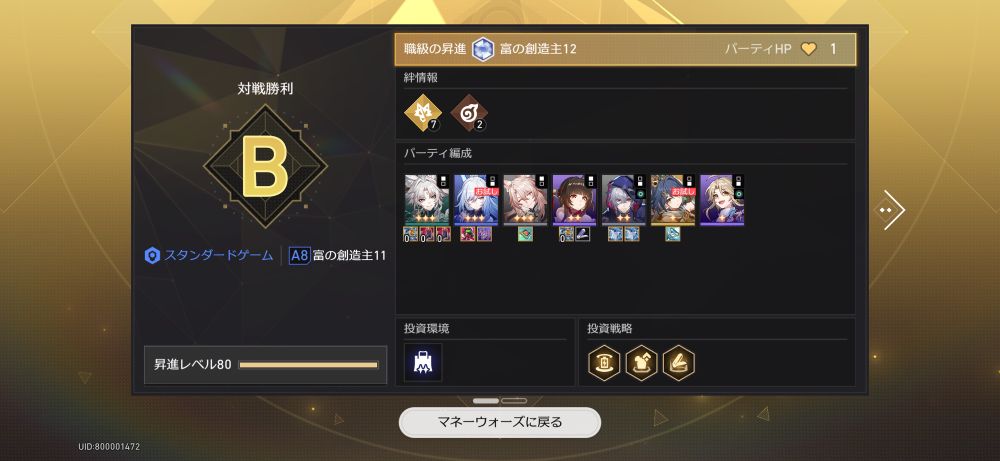Select the first gold investment strategy hexagon
The image size is (1000, 461).
pos(604,363)
